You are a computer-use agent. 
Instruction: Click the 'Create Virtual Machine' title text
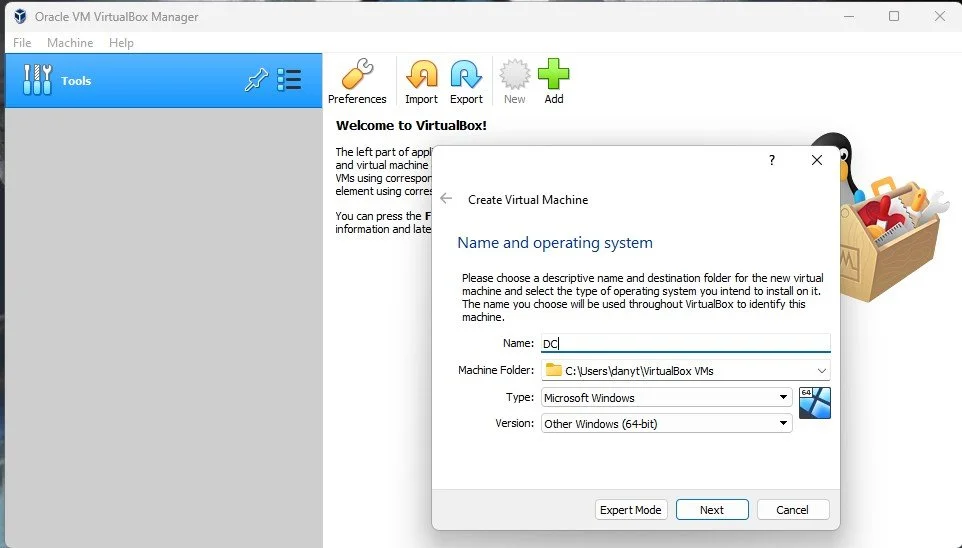coord(528,199)
